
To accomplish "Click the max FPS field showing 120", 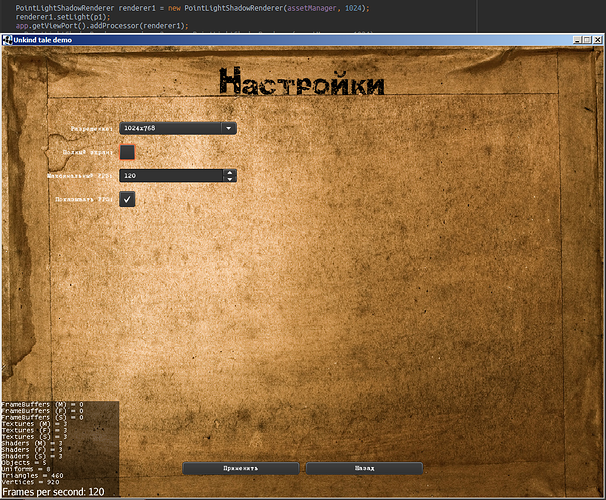I will pos(171,176).
